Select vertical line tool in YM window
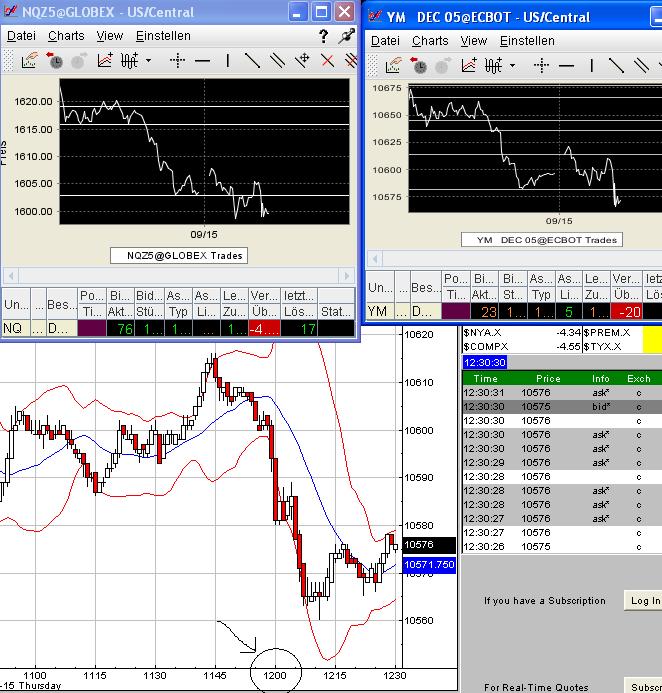 coord(592,65)
